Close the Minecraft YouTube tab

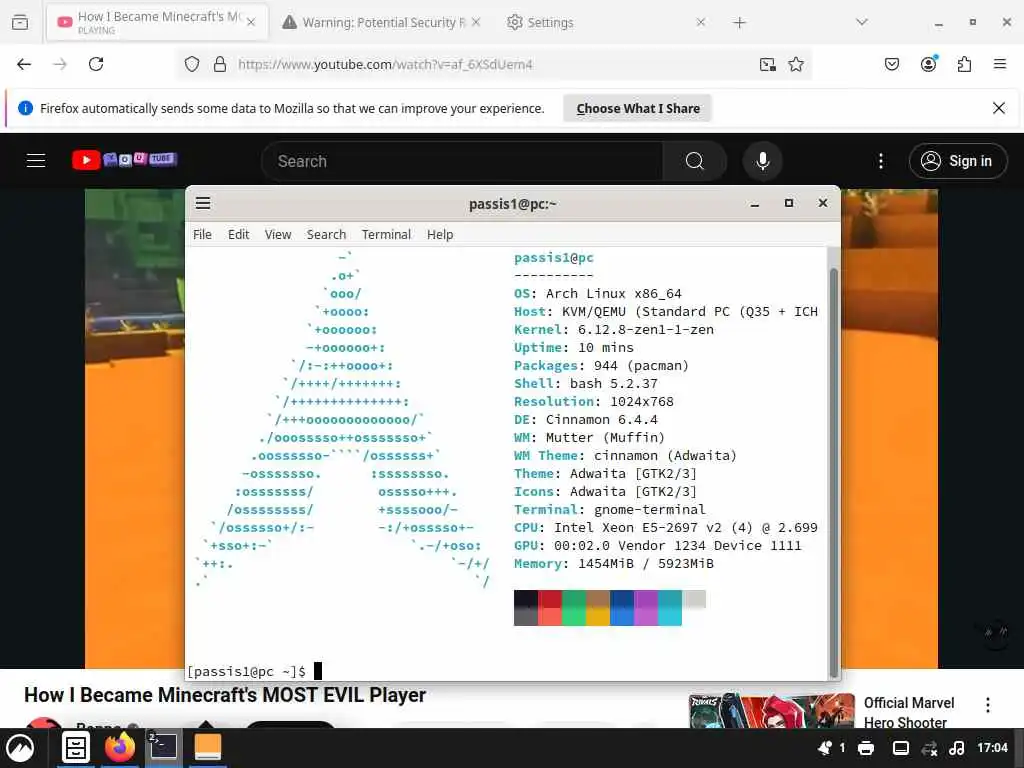[251, 22]
